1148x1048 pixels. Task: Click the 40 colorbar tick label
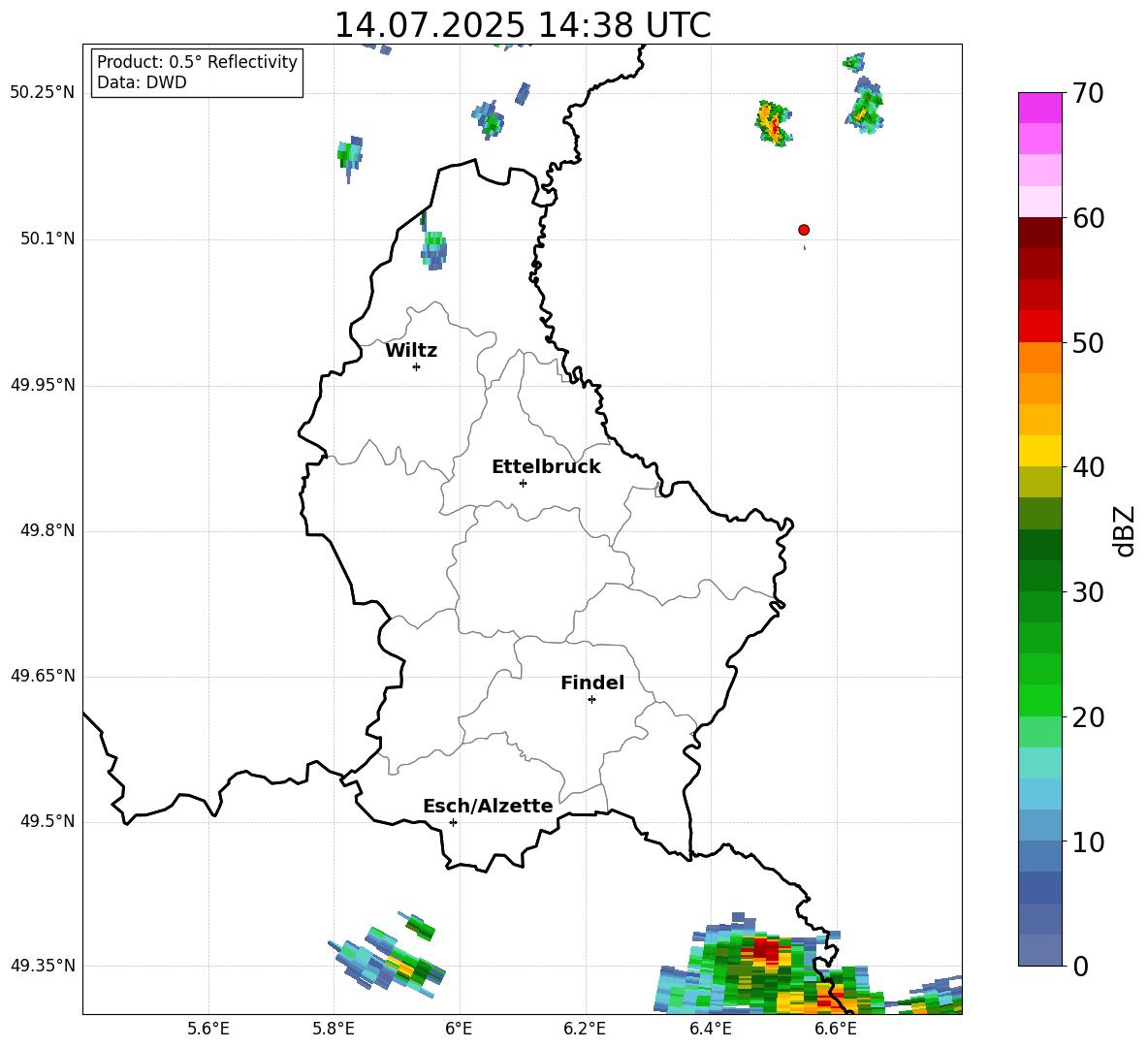[1088, 467]
